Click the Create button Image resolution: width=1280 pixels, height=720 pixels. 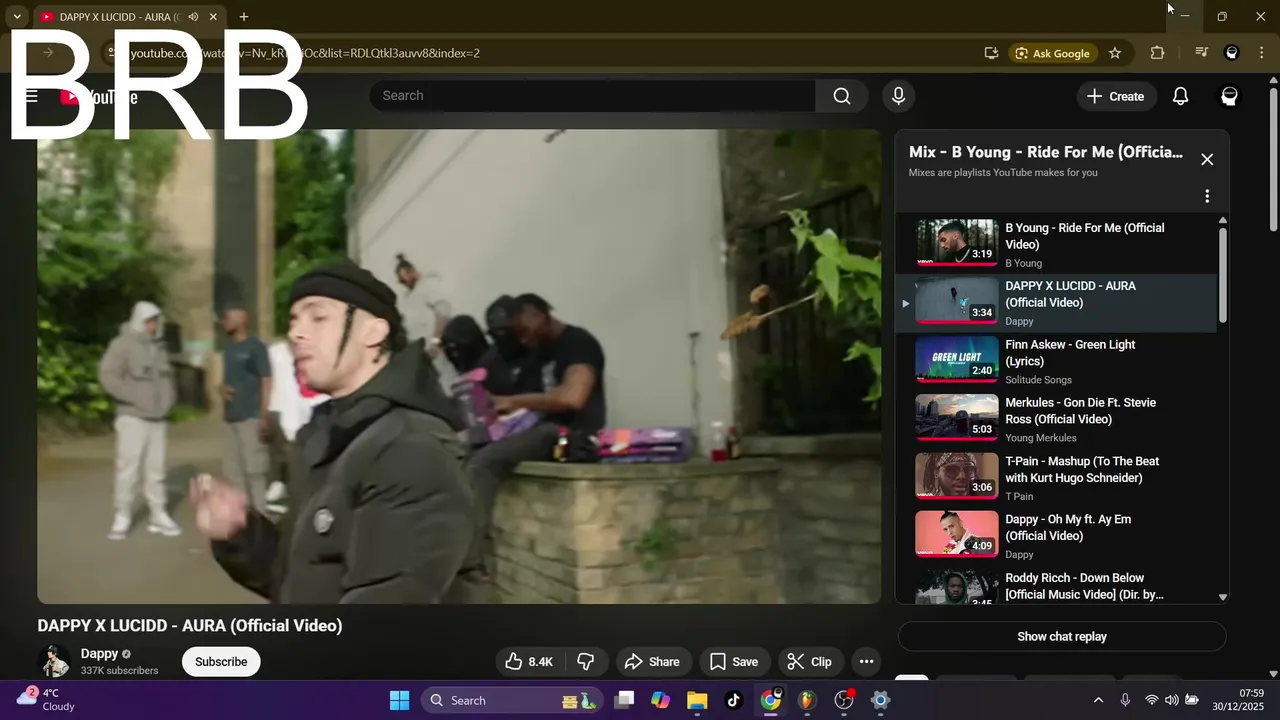(x=1115, y=96)
